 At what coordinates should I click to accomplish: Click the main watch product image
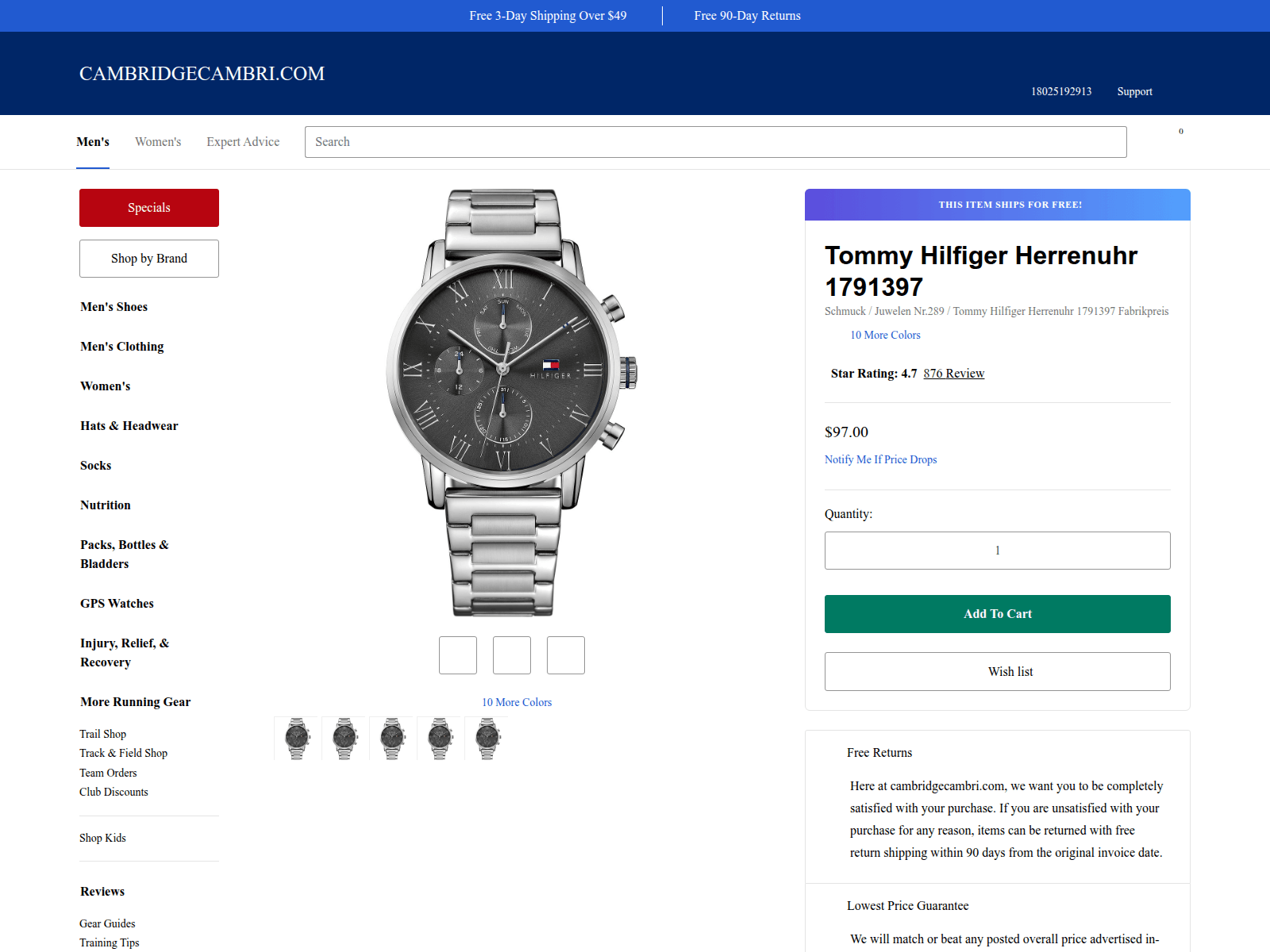coord(512,403)
